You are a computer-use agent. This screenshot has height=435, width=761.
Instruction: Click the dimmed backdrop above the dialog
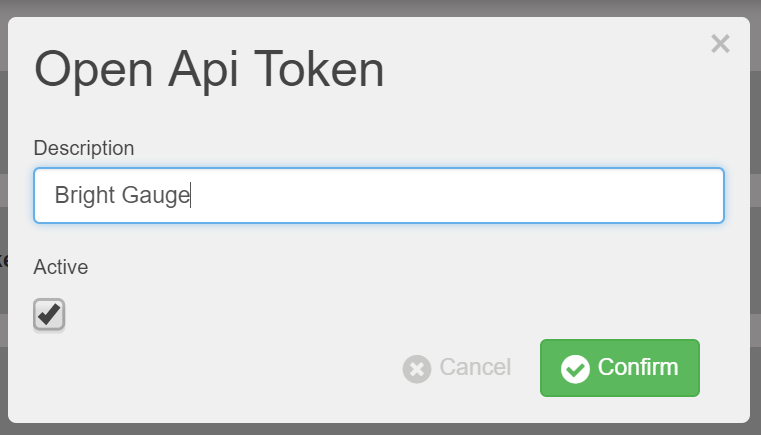[380, 7]
